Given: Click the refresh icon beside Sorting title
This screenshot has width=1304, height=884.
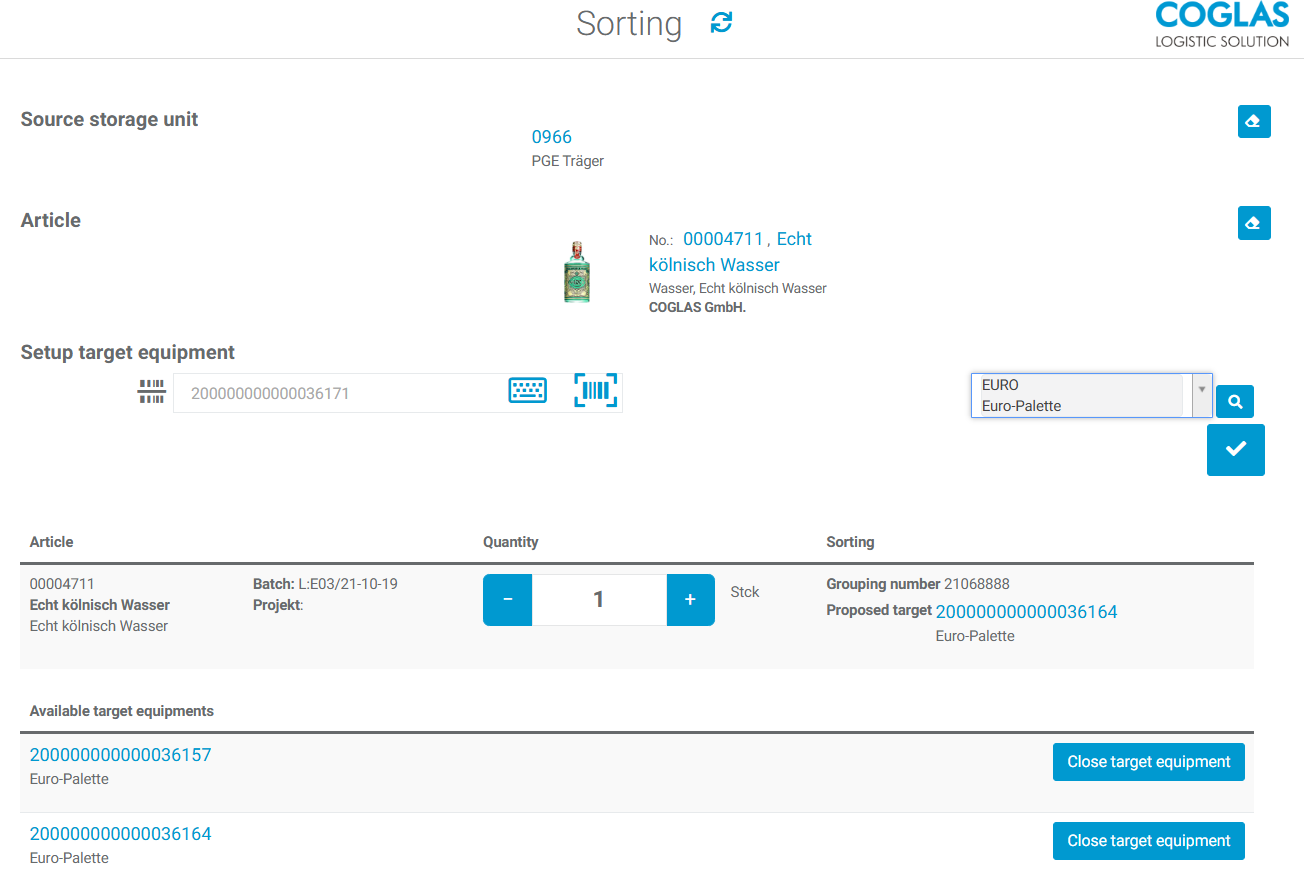Looking at the screenshot, I should [x=721, y=23].
